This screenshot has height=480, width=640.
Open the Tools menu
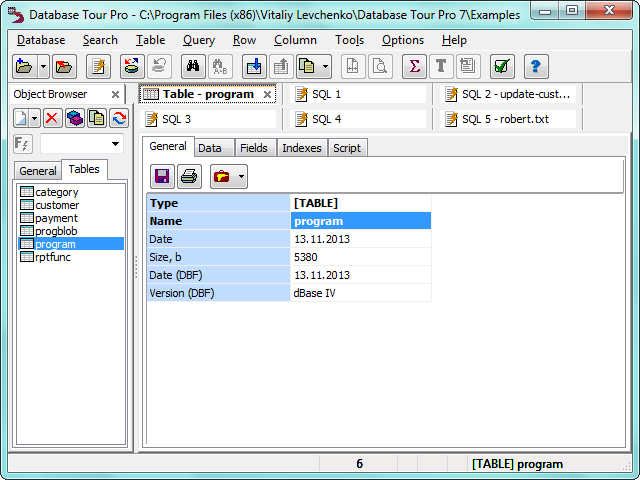coord(349,40)
